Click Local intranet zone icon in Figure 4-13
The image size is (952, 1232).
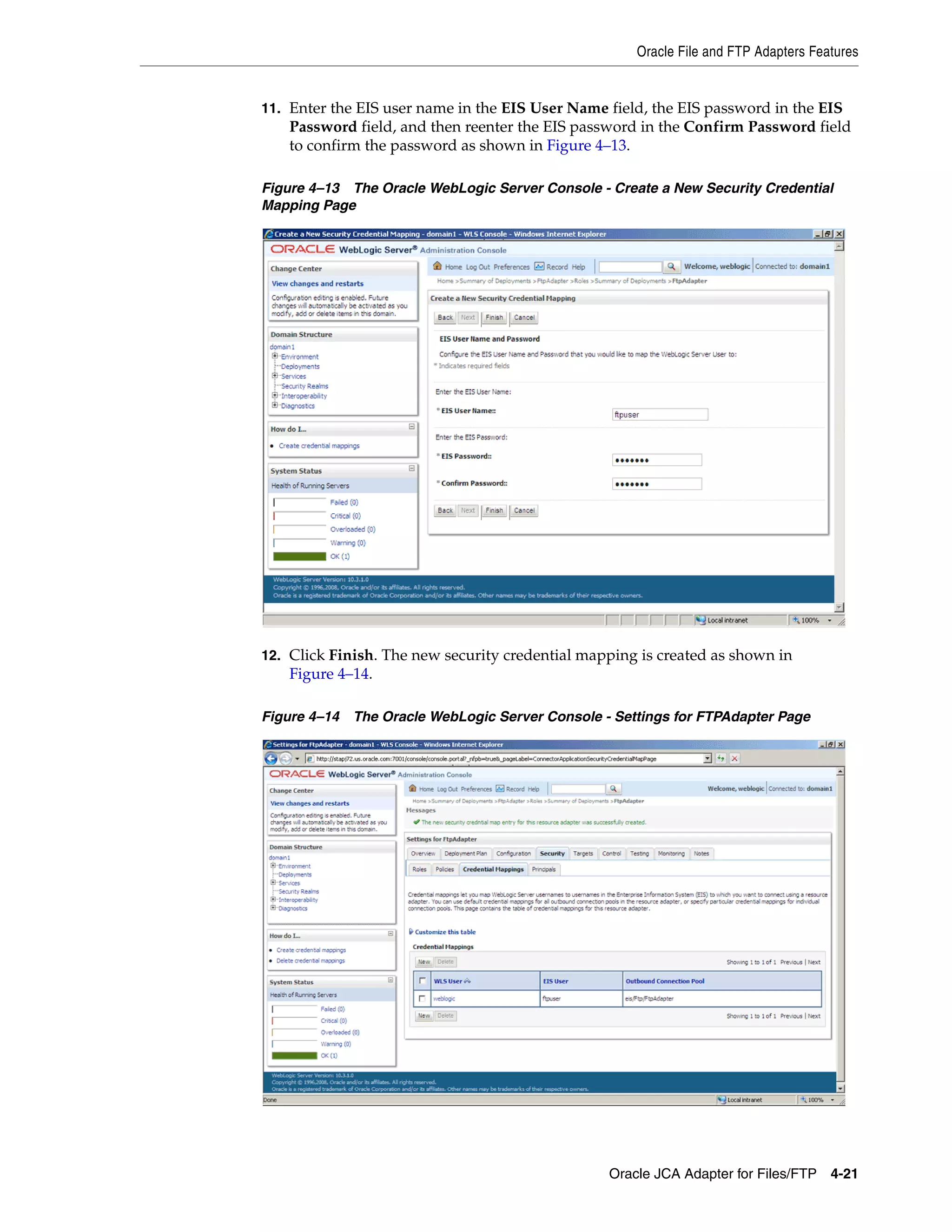point(701,620)
